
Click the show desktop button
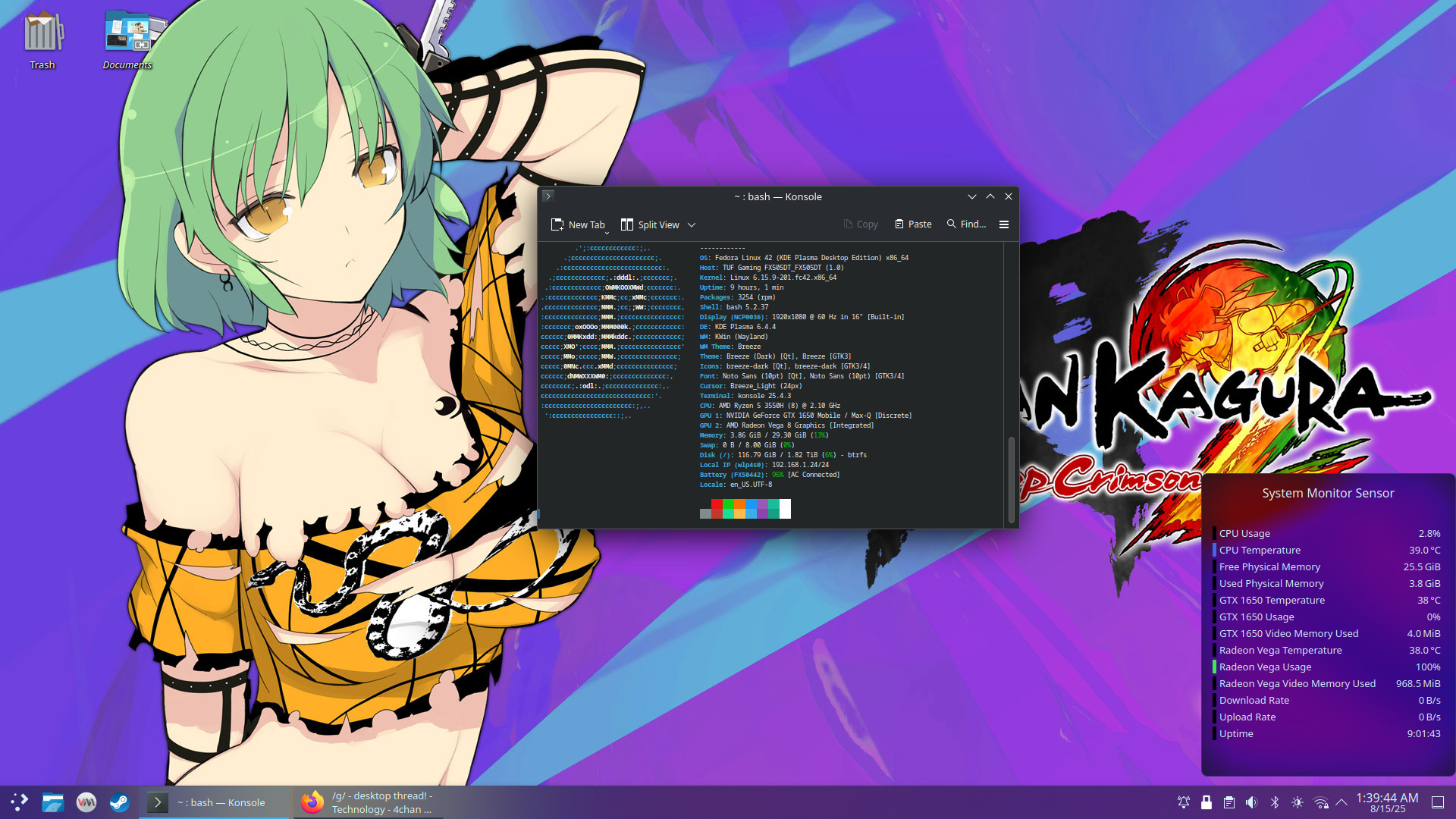1437,802
